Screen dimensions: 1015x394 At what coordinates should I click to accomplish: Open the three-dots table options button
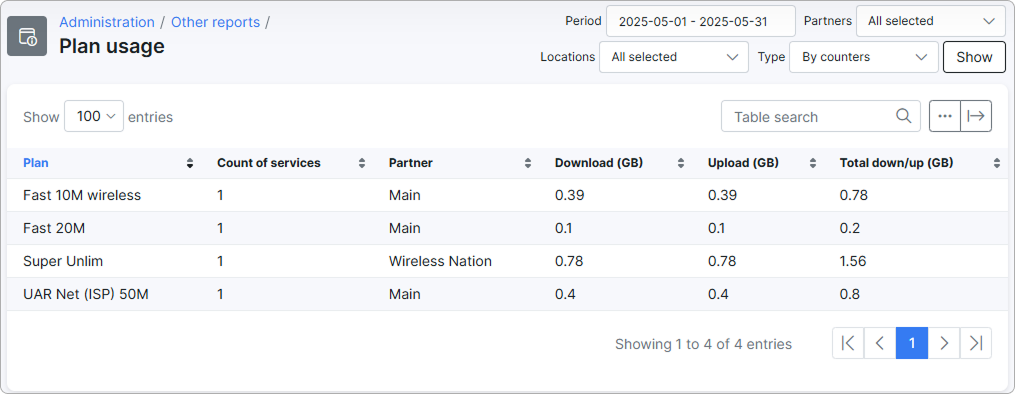point(945,116)
